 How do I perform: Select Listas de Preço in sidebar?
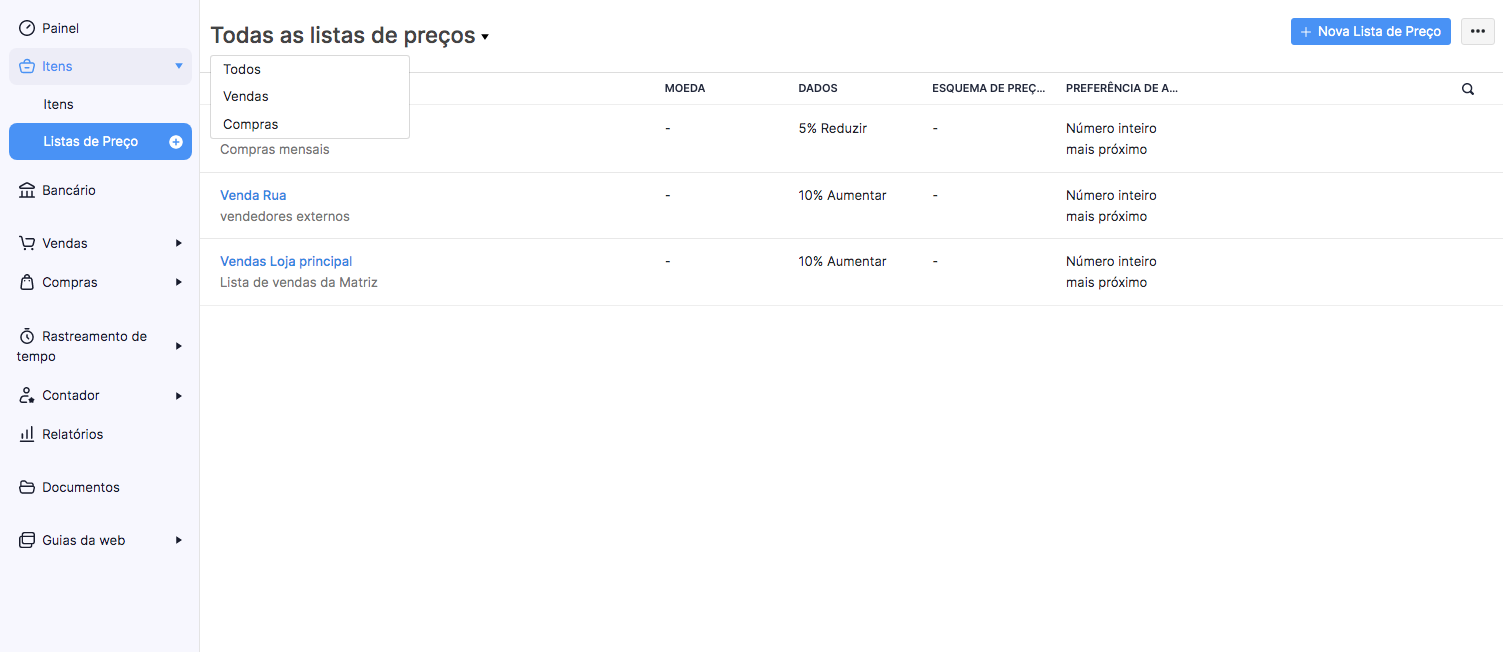(x=100, y=142)
